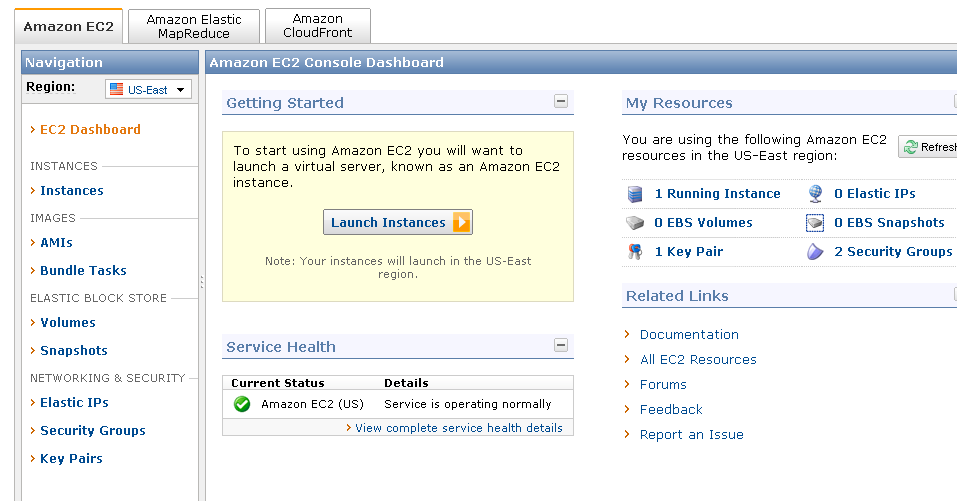Click the Running Instance server icon
This screenshot has height=501, width=957.
click(634, 194)
